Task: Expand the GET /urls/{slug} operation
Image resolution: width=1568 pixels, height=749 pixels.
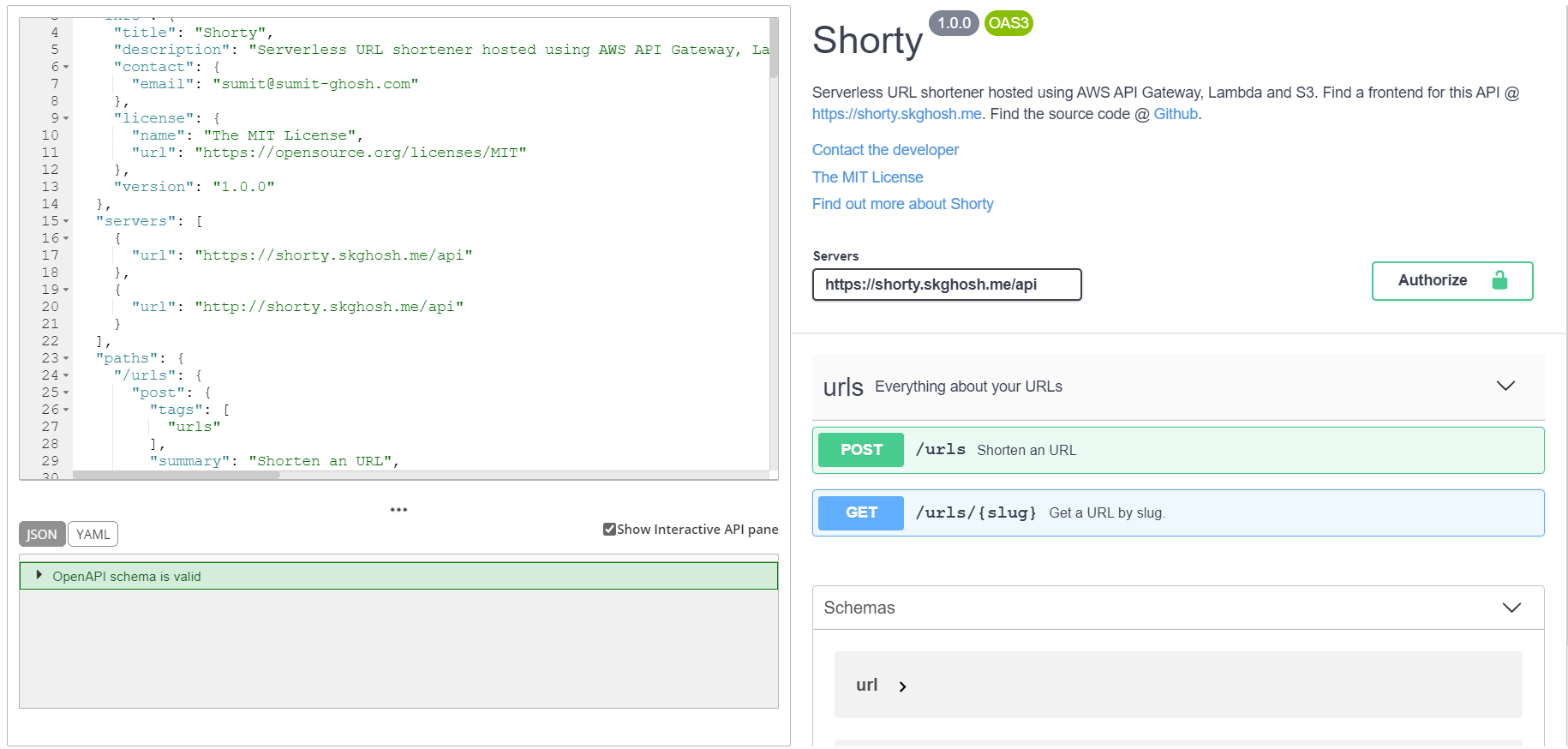Action: click(x=1177, y=513)
